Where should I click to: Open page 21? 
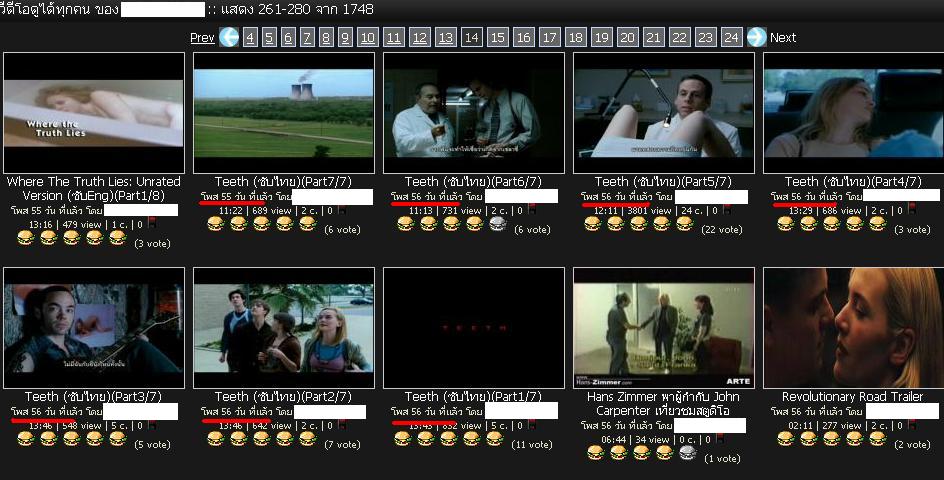click(653, 37)
